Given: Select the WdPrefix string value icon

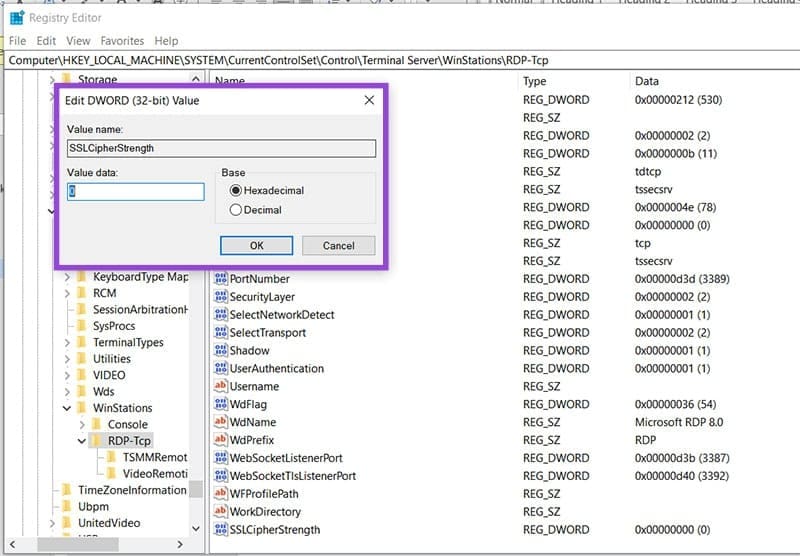Looking at the screenshot, I should pyautogui.click(x=220, y=440).
